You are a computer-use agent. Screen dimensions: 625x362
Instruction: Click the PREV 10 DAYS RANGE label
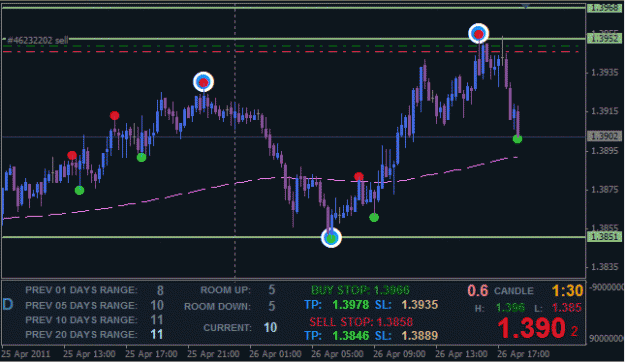pos(81,320)
